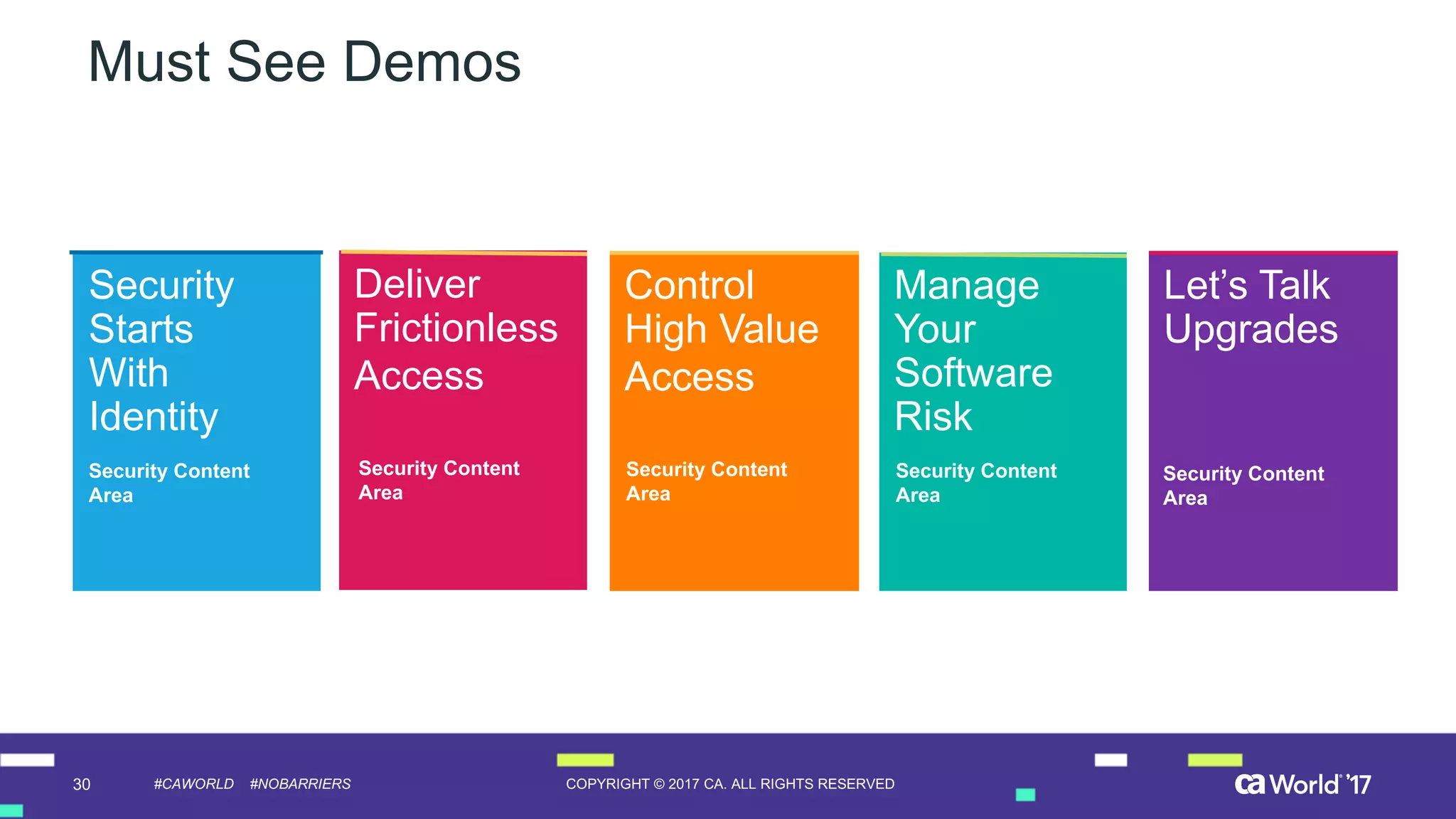Click the 'Let's Talk Upgrades' heading
The height and width of the screenshot is (819, 1456).
pos(1251,307)
